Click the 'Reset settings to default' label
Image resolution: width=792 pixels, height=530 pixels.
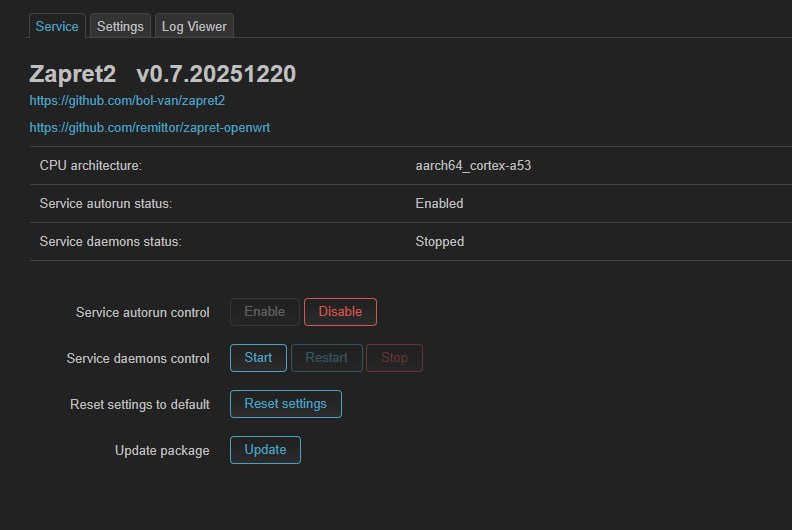(140, 404)
